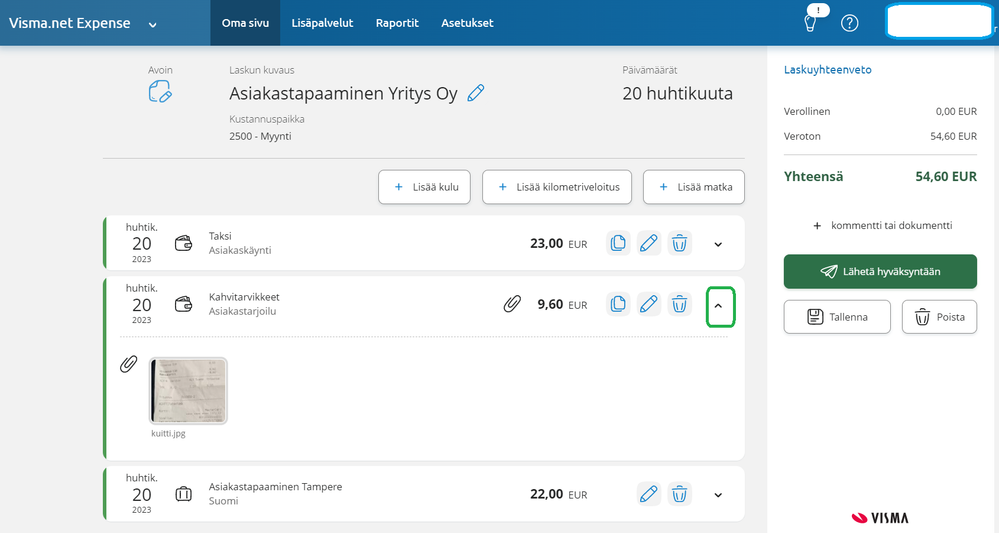The image size is (999, 533).
Task: Delete the Kahvitarvikkeet expense row
Action: (x=679, y=304)
